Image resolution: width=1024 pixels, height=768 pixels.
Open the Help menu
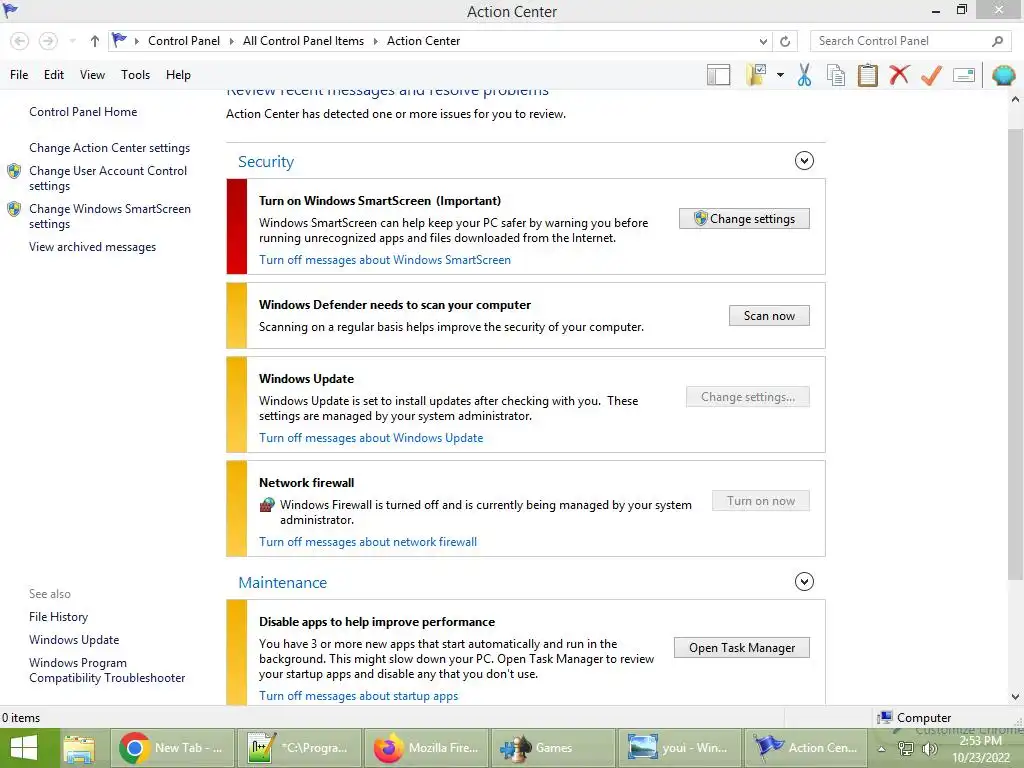point(178,75)
